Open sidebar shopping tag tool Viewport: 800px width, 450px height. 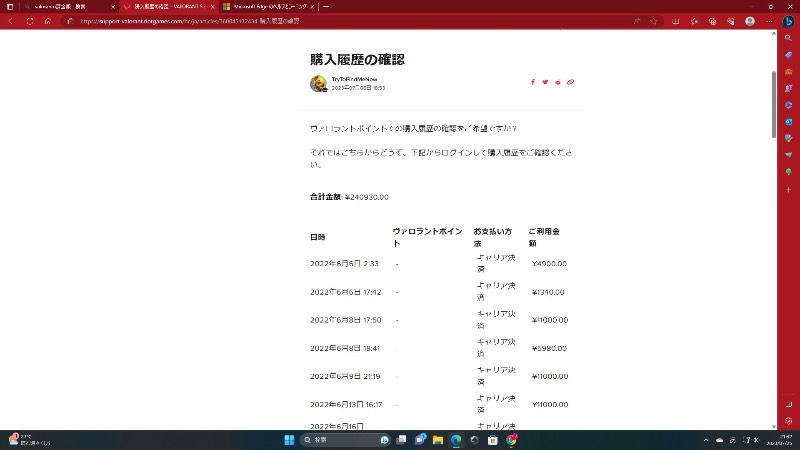(x=788, y=55)
